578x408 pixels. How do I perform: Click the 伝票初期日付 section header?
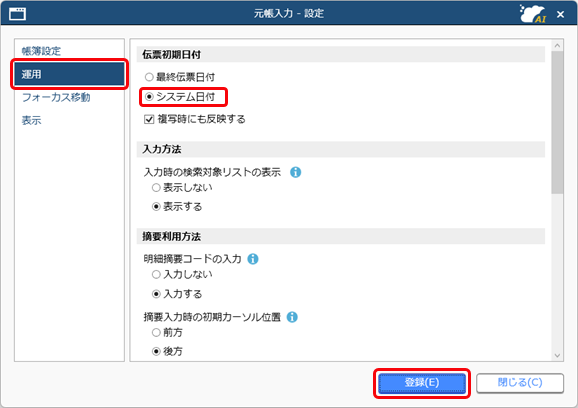(x=341, y=55)
